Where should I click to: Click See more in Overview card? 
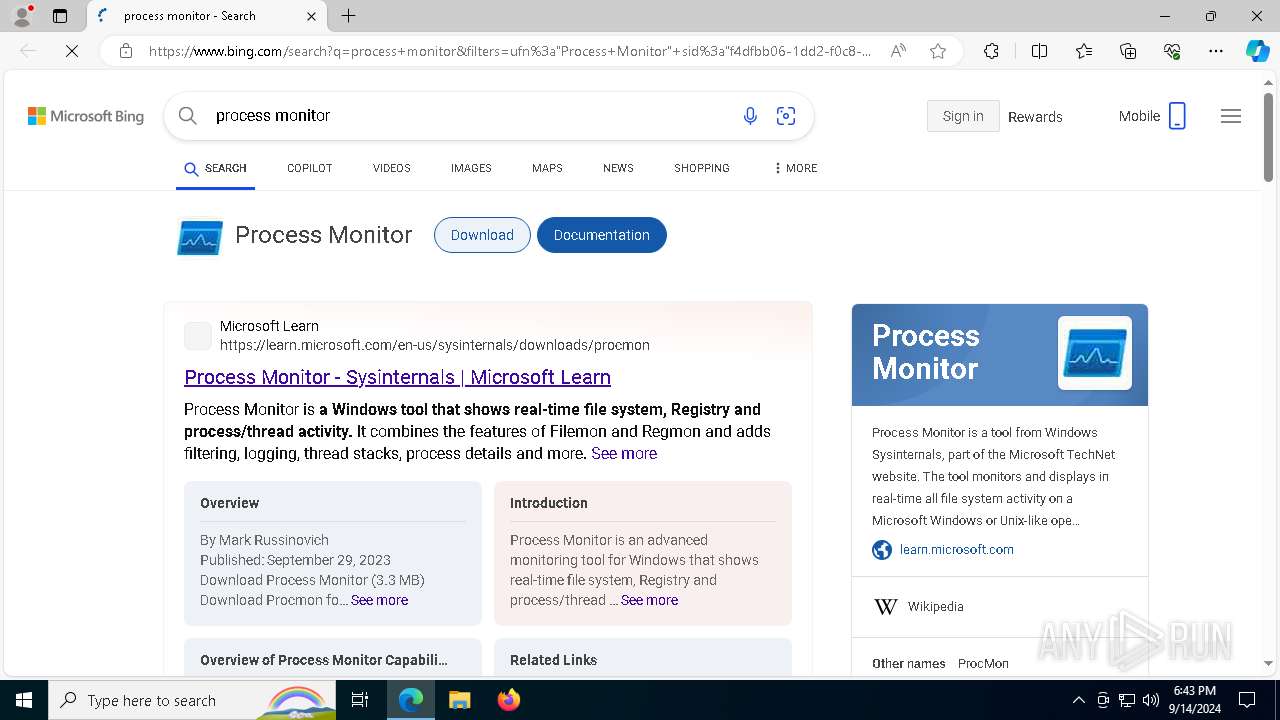[379, 600]
